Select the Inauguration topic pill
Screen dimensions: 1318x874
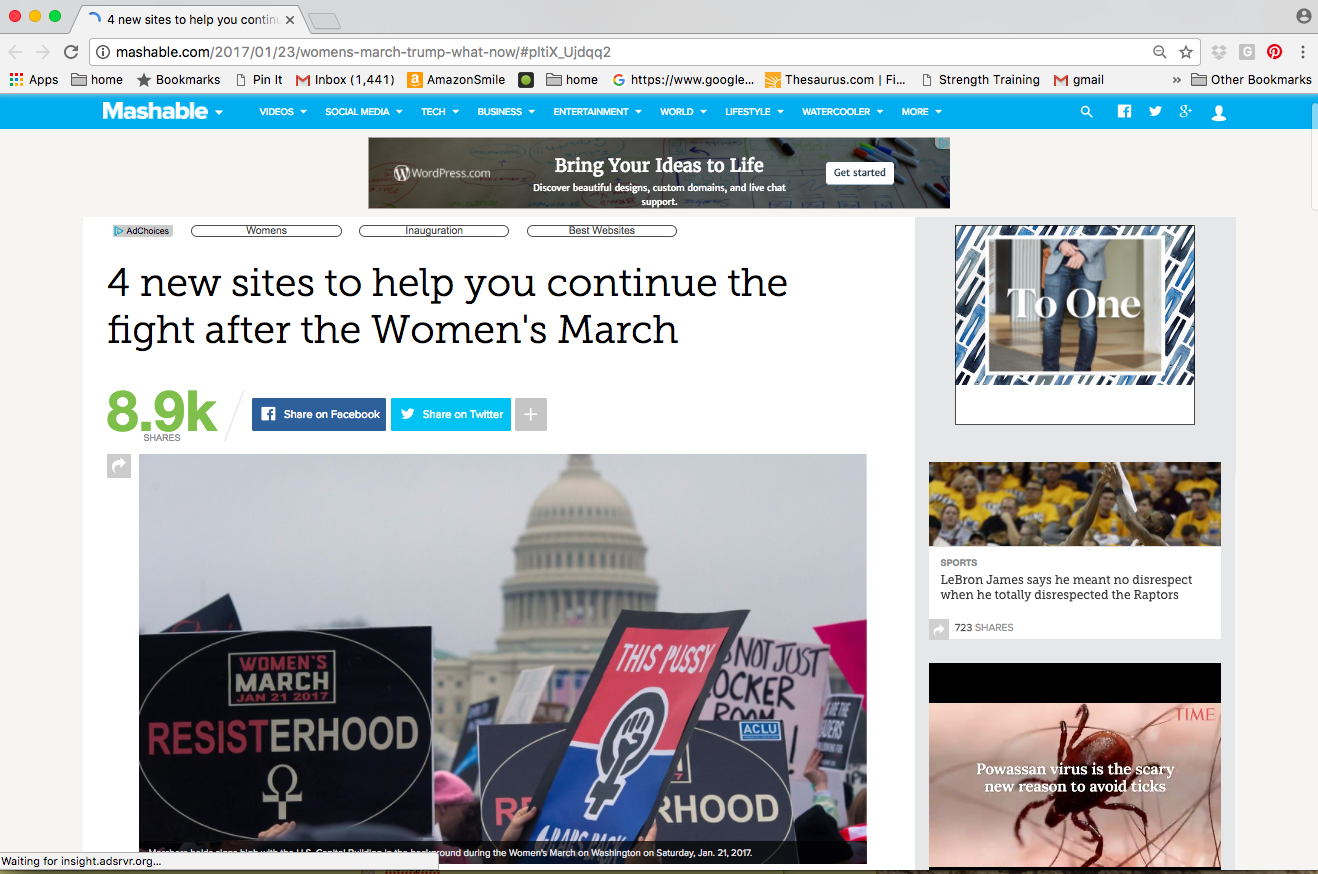coord(434,231)
